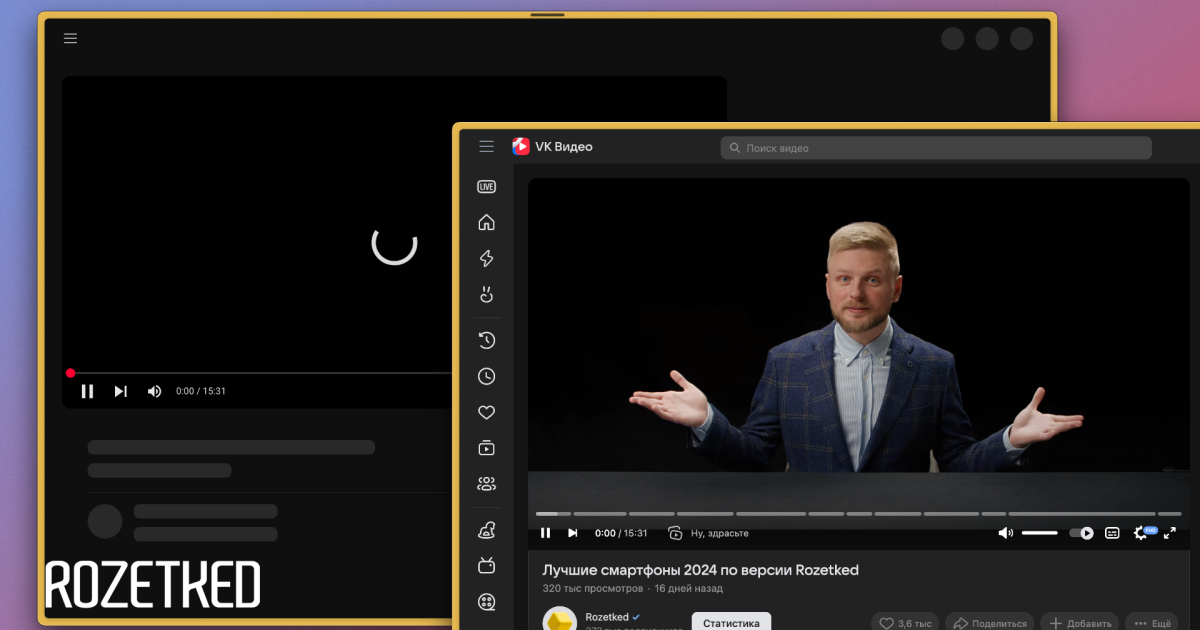Toggle subtitles in the VK player
Screen dimensions: 1200x630
point(1112,533)
